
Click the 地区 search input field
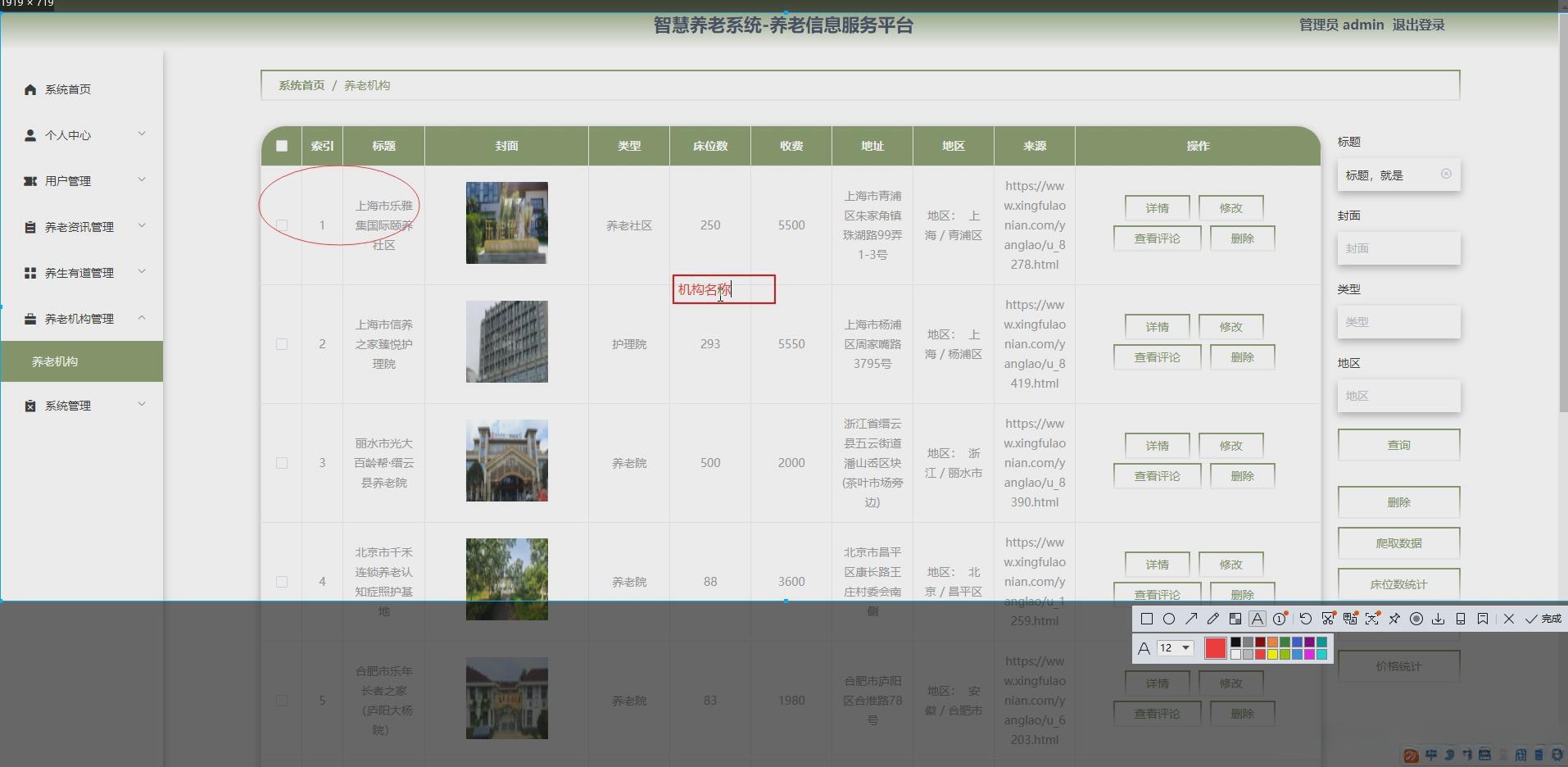1399,396
